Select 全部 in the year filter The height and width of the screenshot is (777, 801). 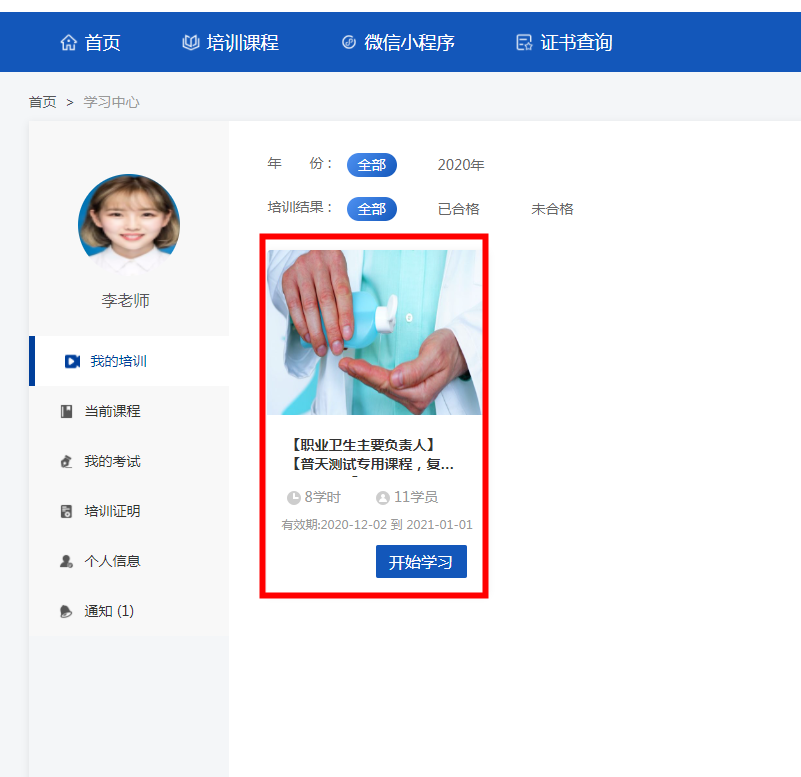(x=372, y=165)
